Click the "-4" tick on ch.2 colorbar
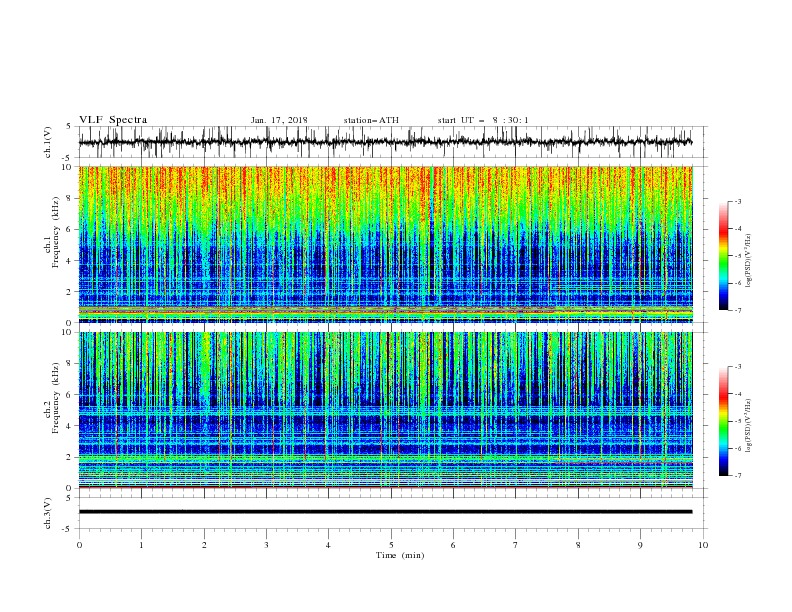This screenshot has width=792, height=612. click(737, 394)
